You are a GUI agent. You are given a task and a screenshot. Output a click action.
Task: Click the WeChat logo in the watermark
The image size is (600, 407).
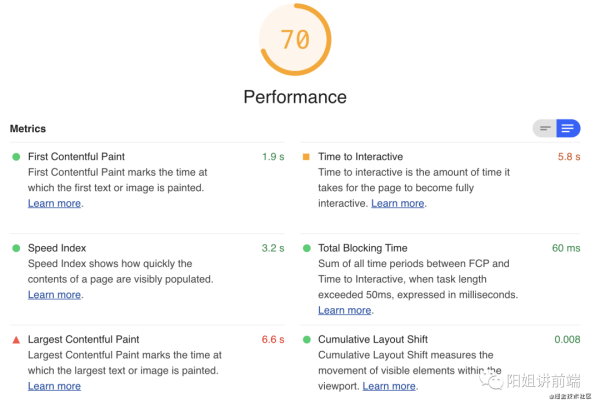point(492,381)
